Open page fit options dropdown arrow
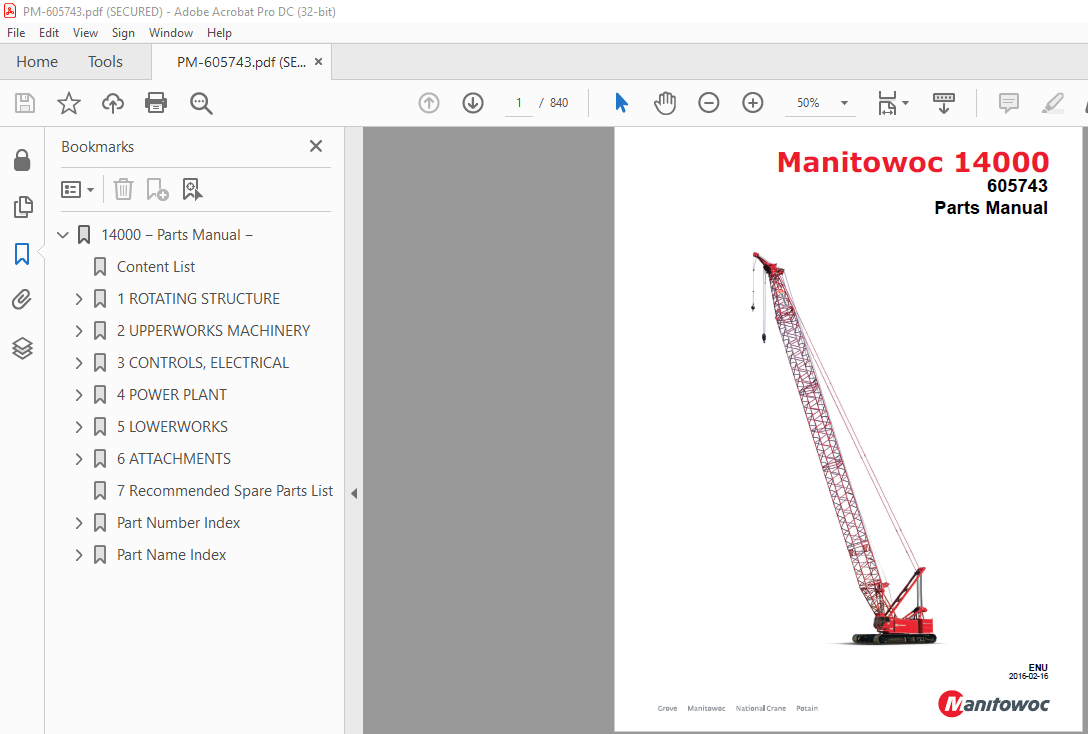 click(x=906, y=103)
